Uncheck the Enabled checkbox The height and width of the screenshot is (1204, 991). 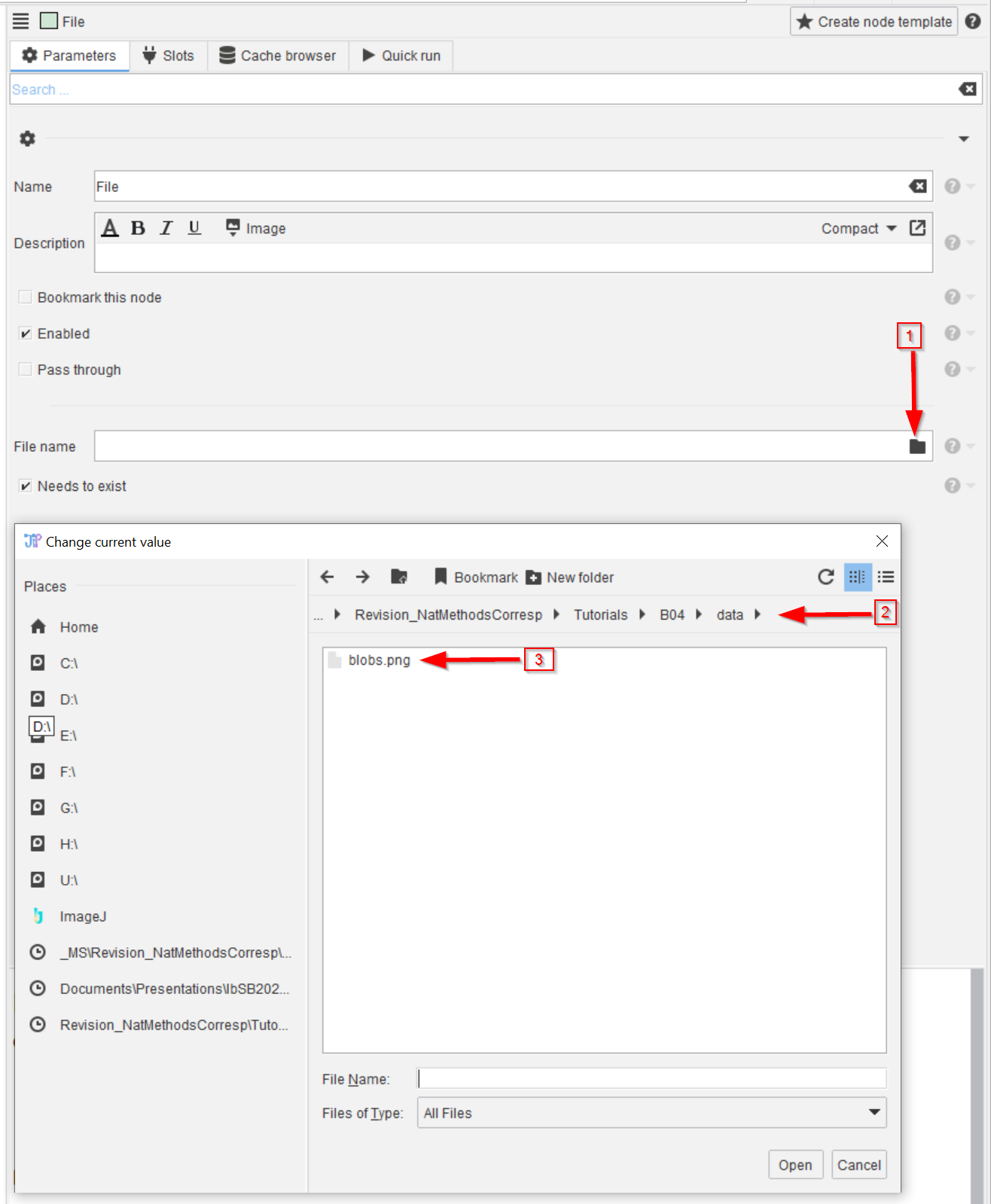coord(26,334)
